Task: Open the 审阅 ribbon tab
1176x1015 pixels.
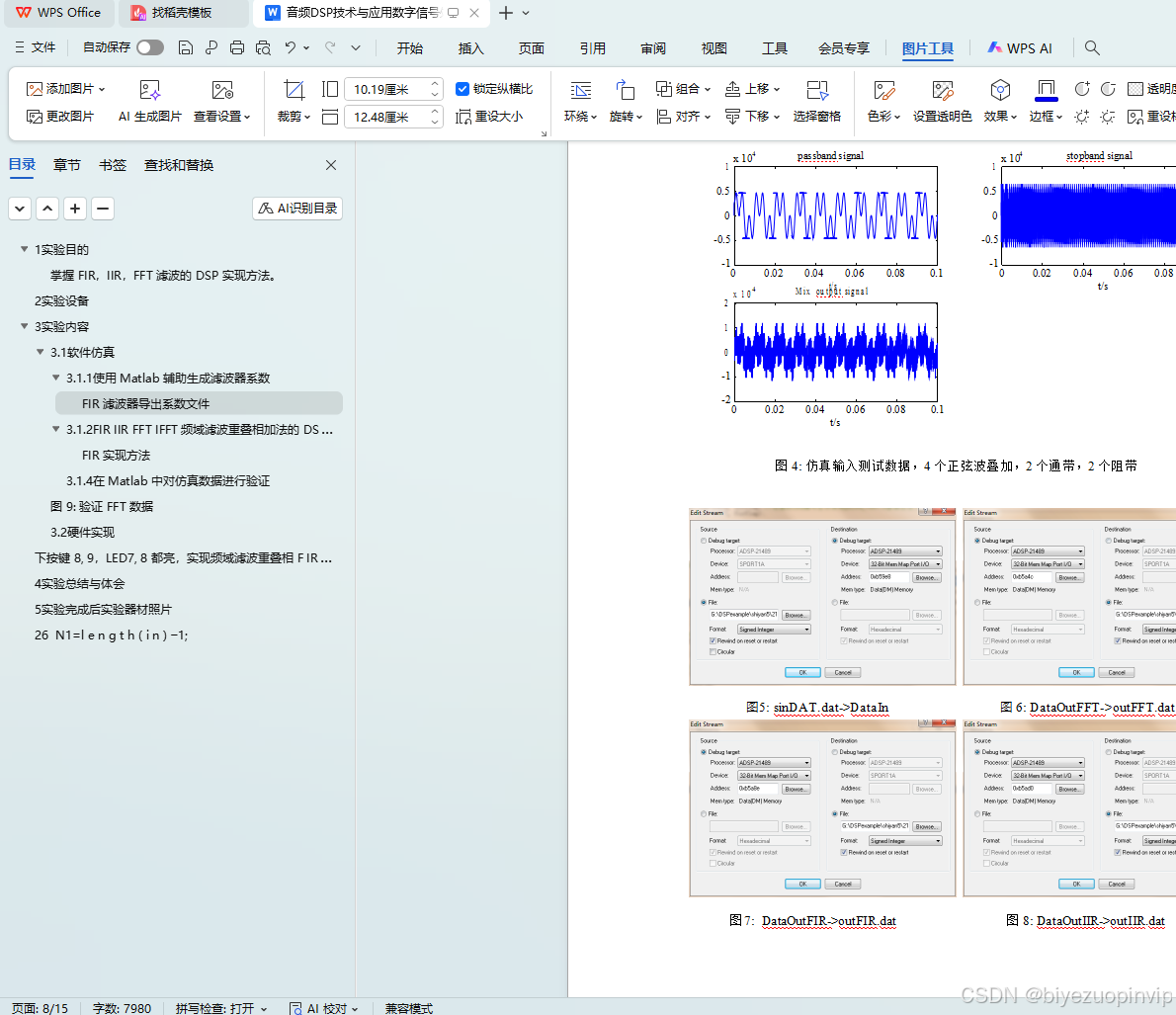Action: pyautogui.click(x=652, y=48)
